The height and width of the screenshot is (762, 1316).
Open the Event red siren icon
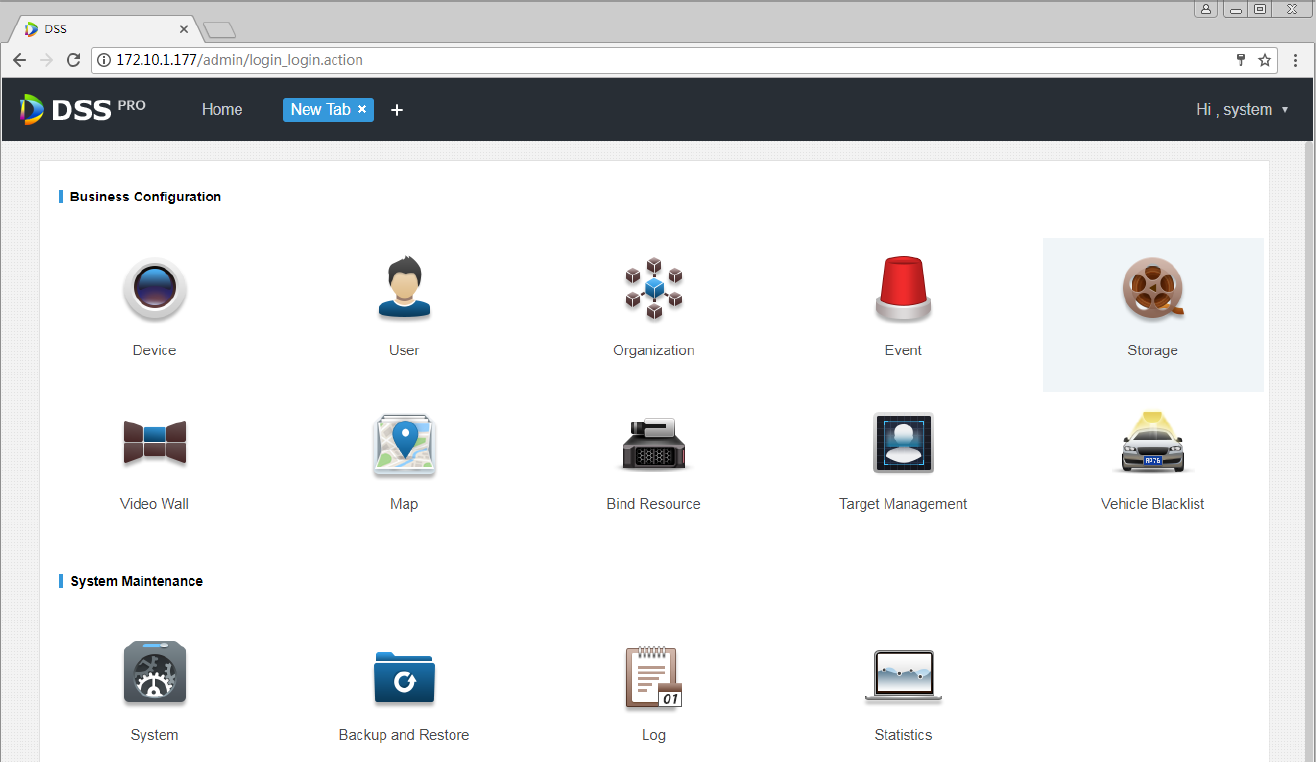[x=903, y=290]
